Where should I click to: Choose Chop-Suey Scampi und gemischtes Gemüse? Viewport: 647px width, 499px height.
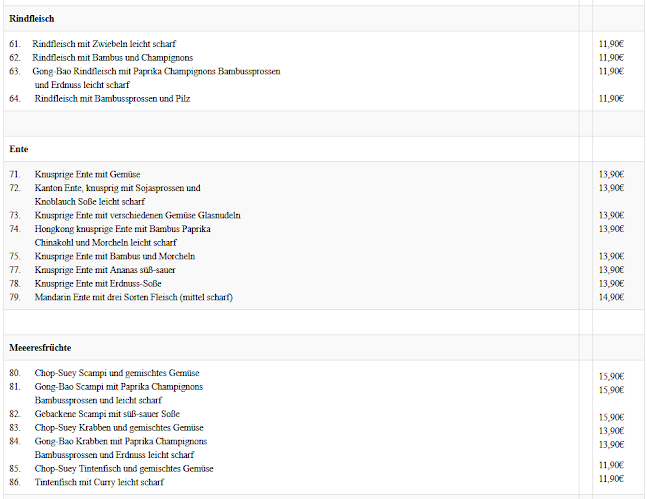click(x=118, y=373)
